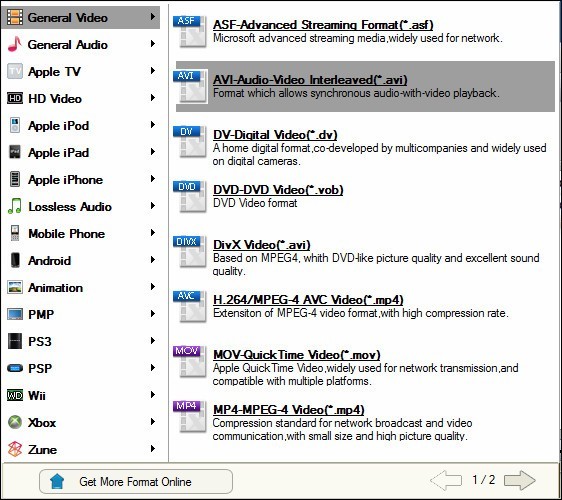Viewport: 562px width, 500px height.
Task: Open the Wii category label
Action: click(x=37, y=395)
